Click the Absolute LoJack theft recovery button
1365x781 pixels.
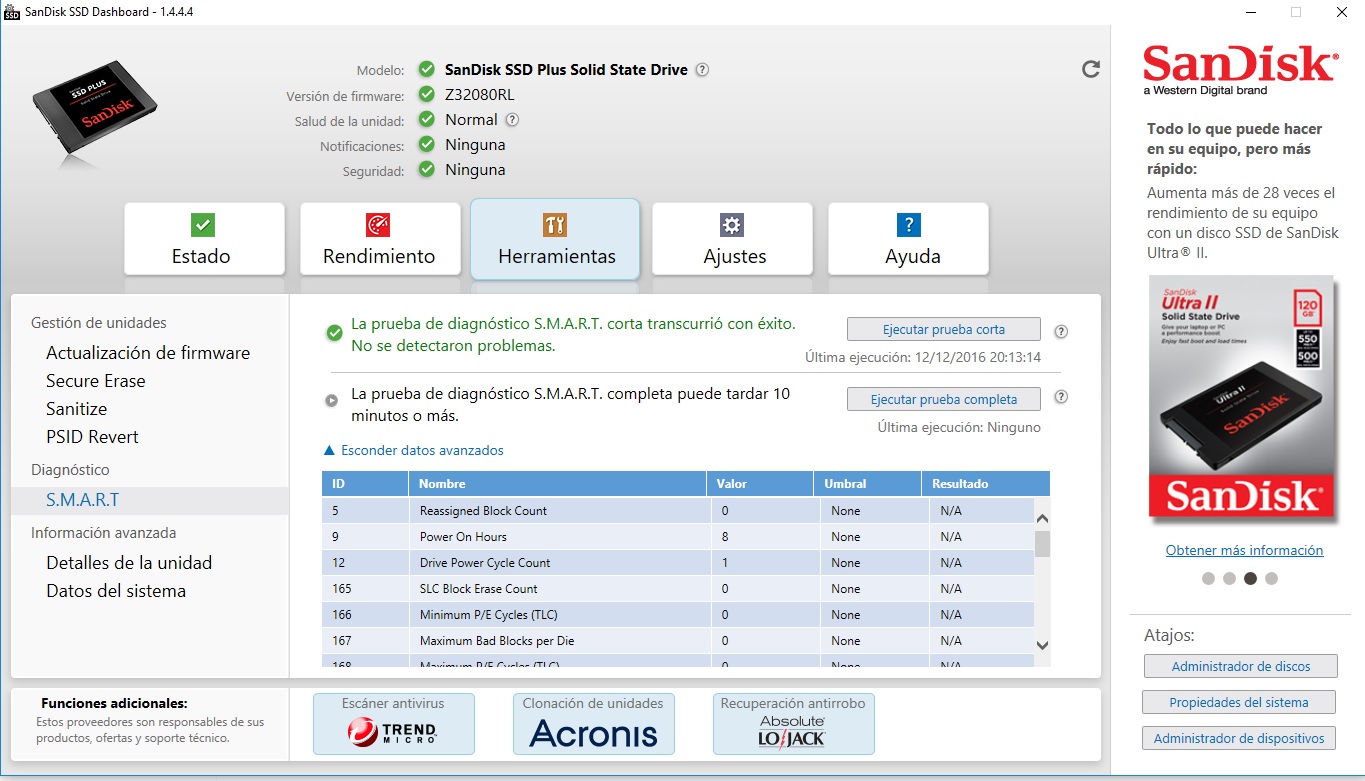(x=794, y=724)
